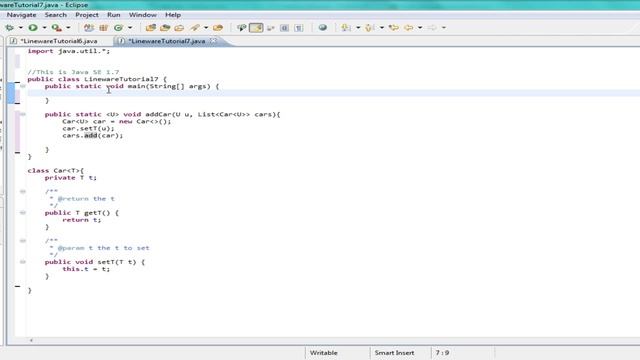Click the 'car.setT(u);' line
Image resolution: width=640 pixels, height=360 pixels.
[x=88, y=129]
